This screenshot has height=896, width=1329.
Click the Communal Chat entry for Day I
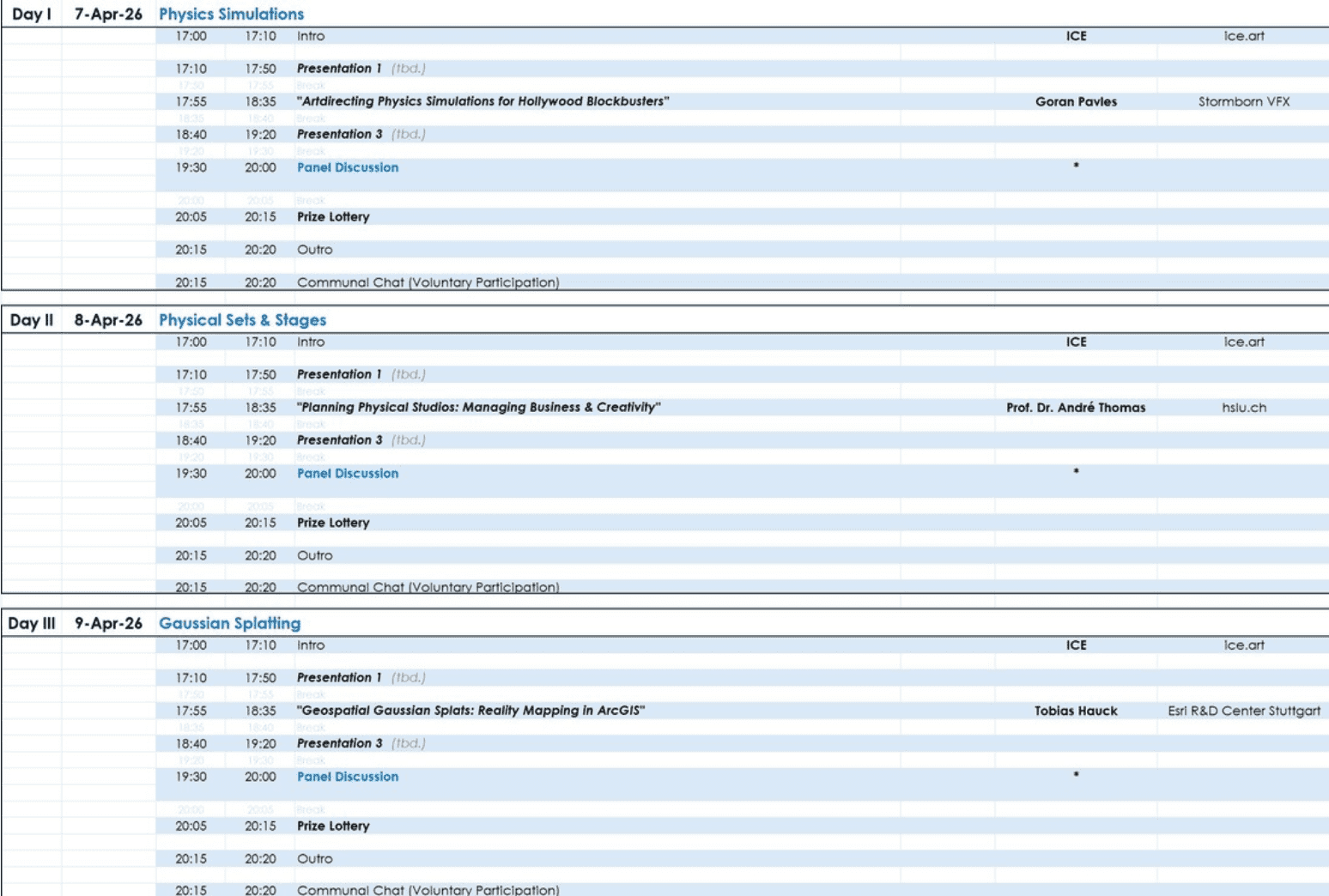pos(428,282)
